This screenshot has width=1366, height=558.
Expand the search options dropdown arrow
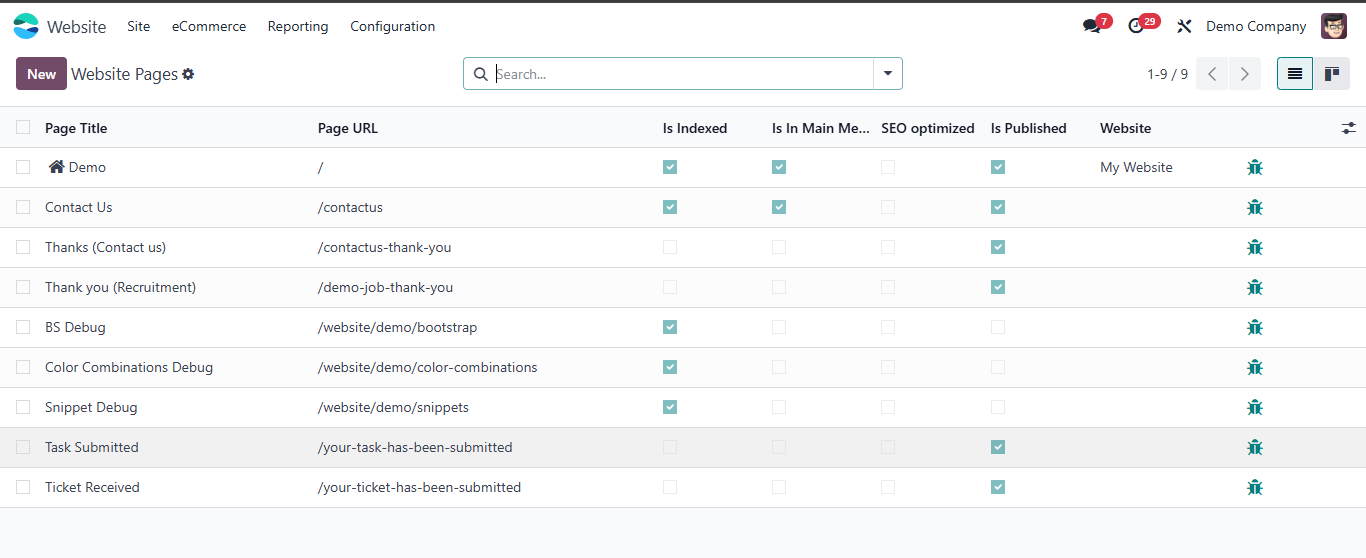coord(888,74)
